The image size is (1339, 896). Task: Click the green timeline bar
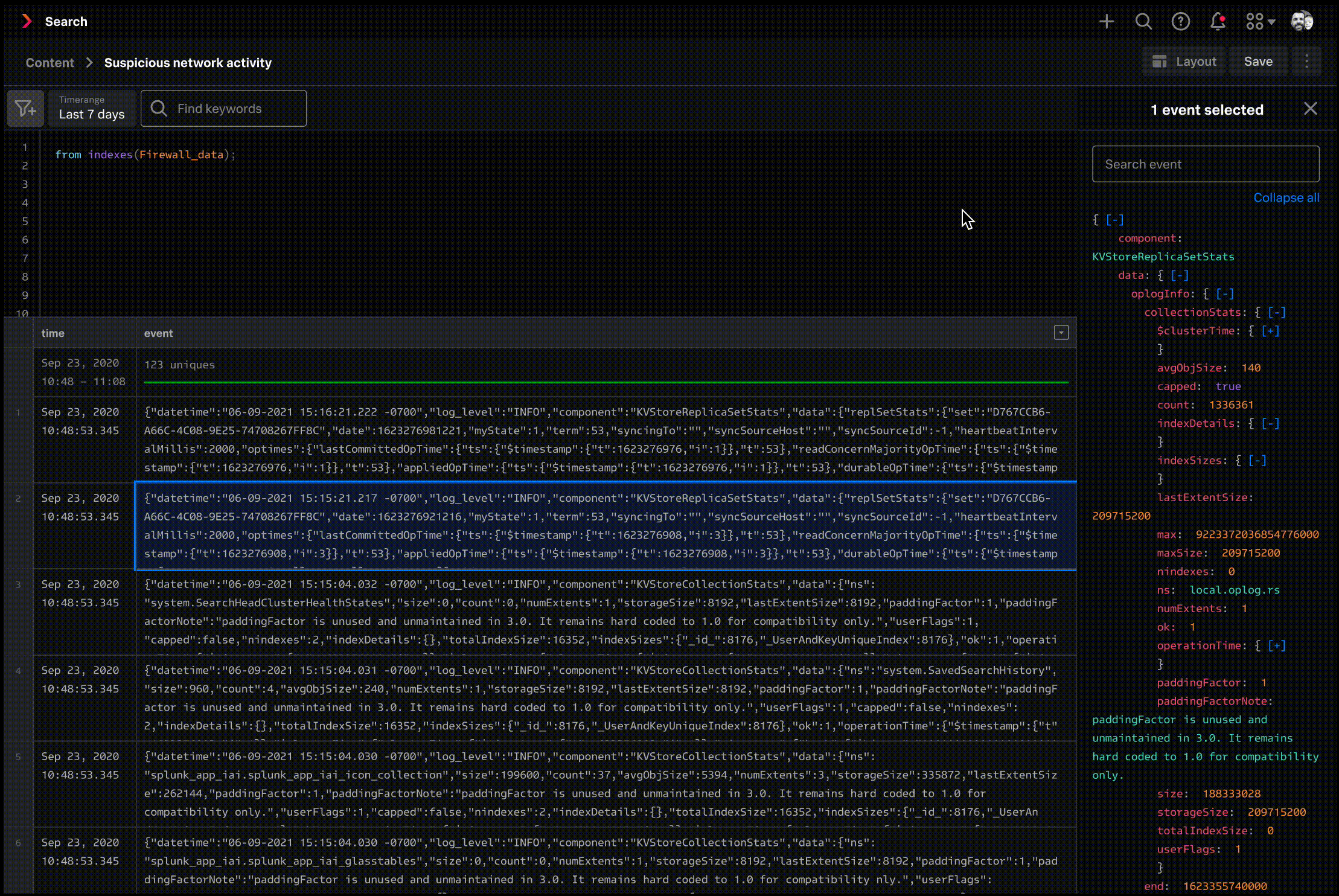coord(606,382)
